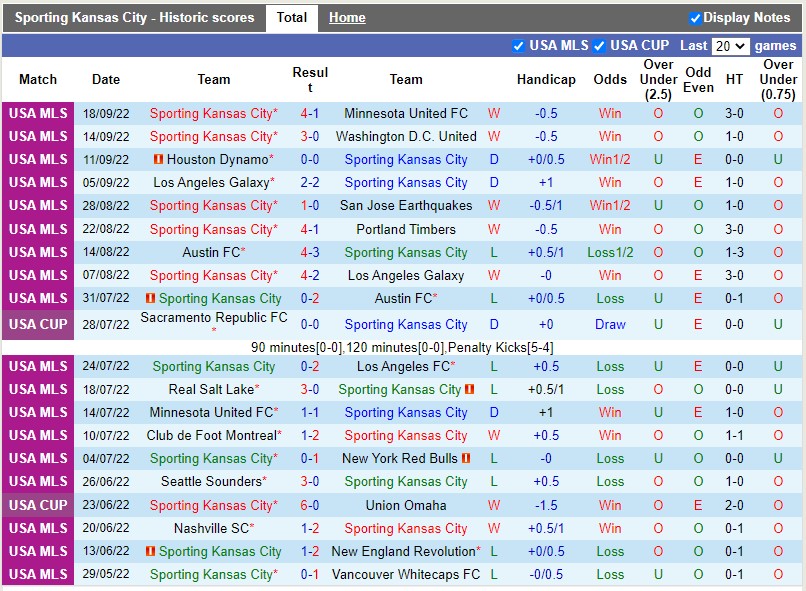
Task: Click the red card icon next to New York Red Bulls
Action: (466, 457)
